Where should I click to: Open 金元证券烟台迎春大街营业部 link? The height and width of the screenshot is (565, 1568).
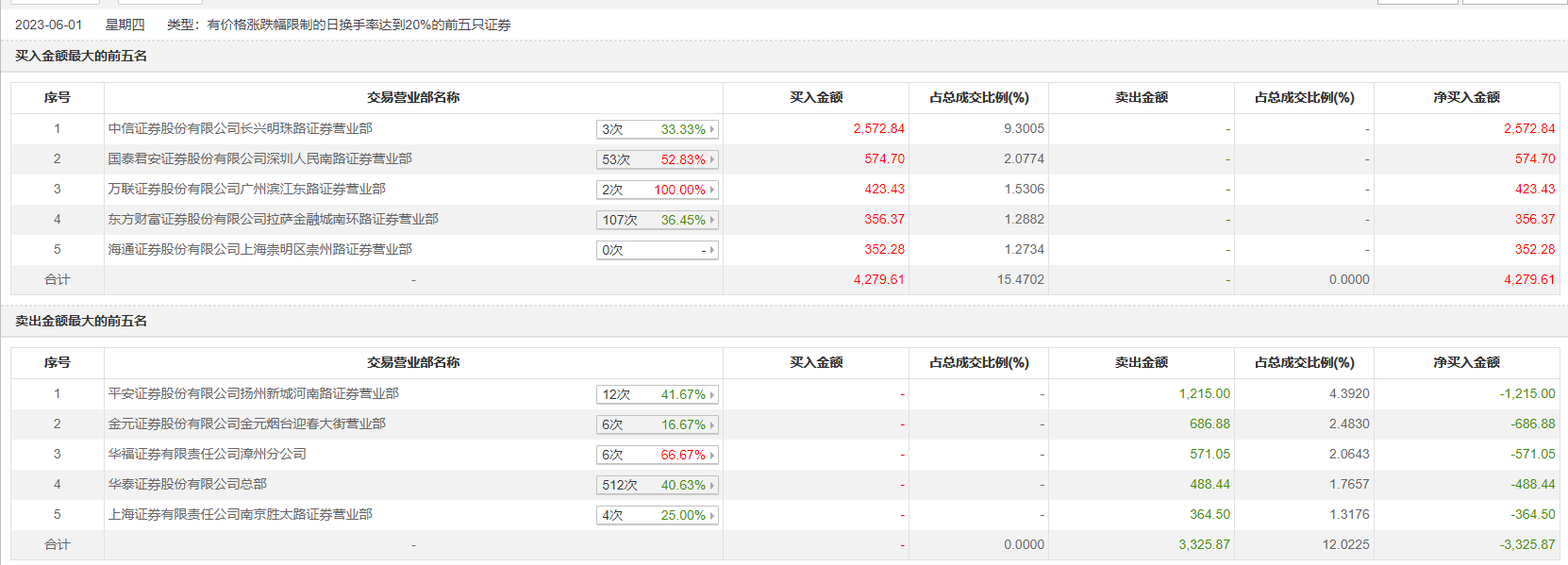pos(246,424)
